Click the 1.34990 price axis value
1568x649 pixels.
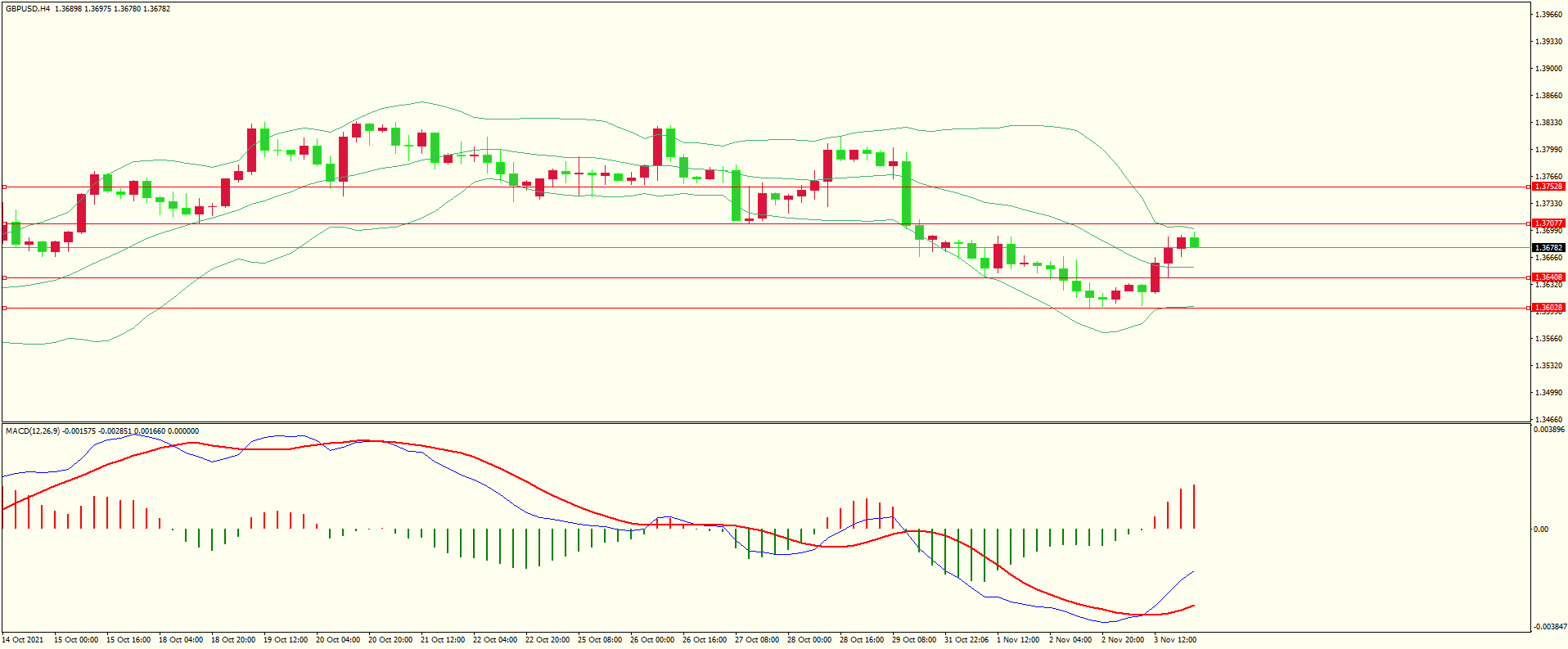click(x=1549, y=393)
